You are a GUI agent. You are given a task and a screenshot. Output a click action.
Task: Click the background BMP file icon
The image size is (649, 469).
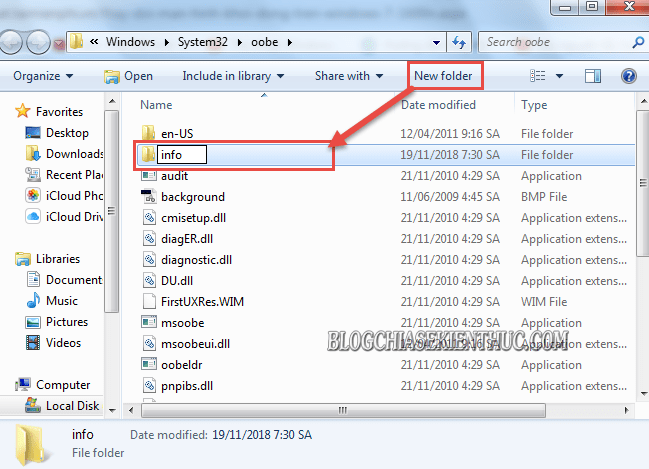pyautogui.click(x=149, y=196)
